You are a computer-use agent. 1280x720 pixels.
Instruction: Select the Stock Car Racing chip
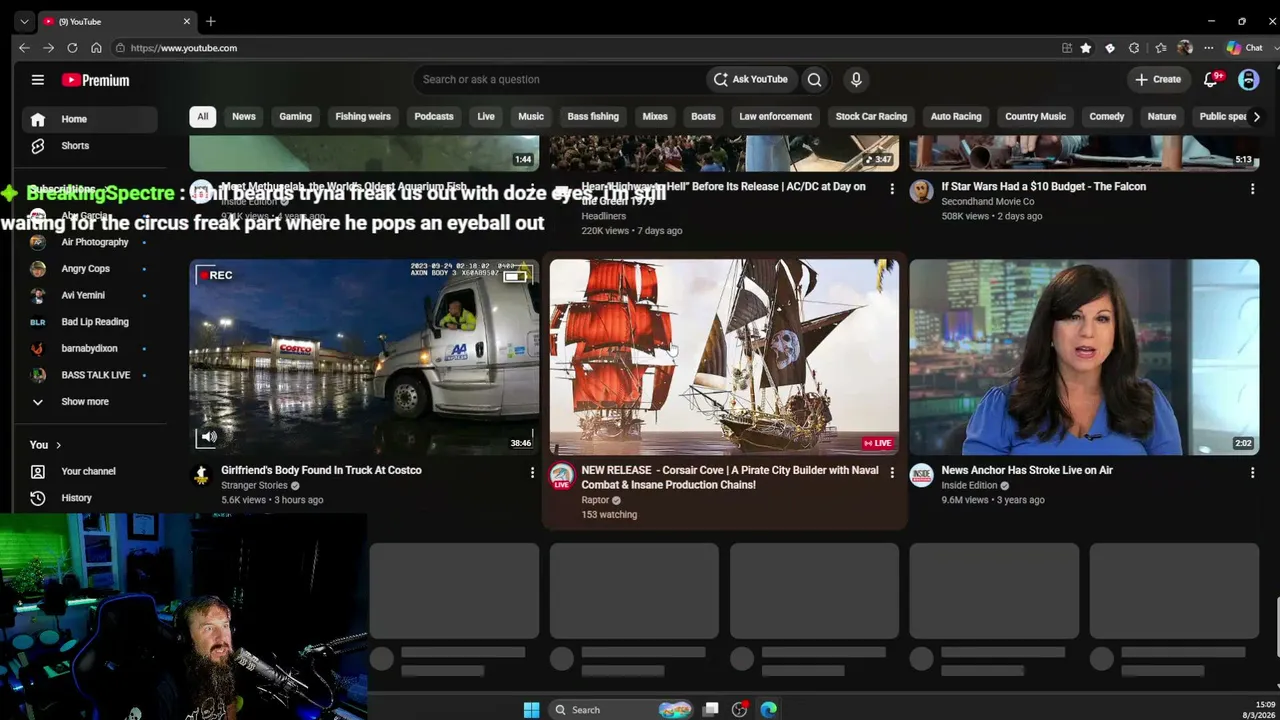click(871, 117)
